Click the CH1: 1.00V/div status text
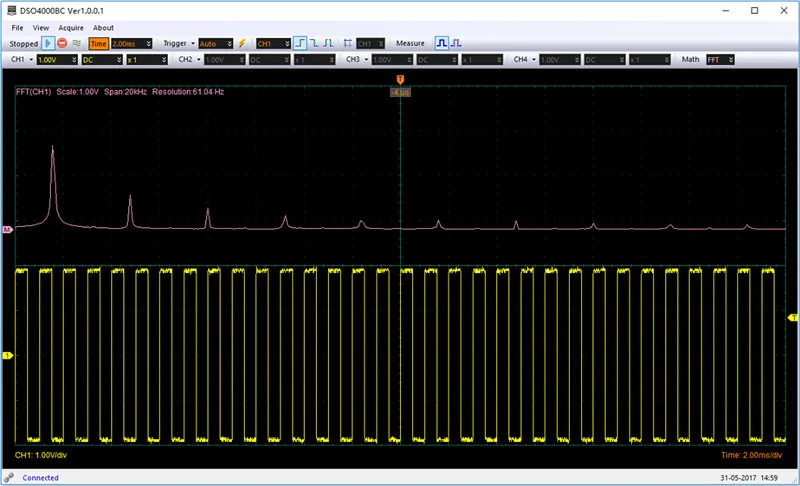 [41, 455]
